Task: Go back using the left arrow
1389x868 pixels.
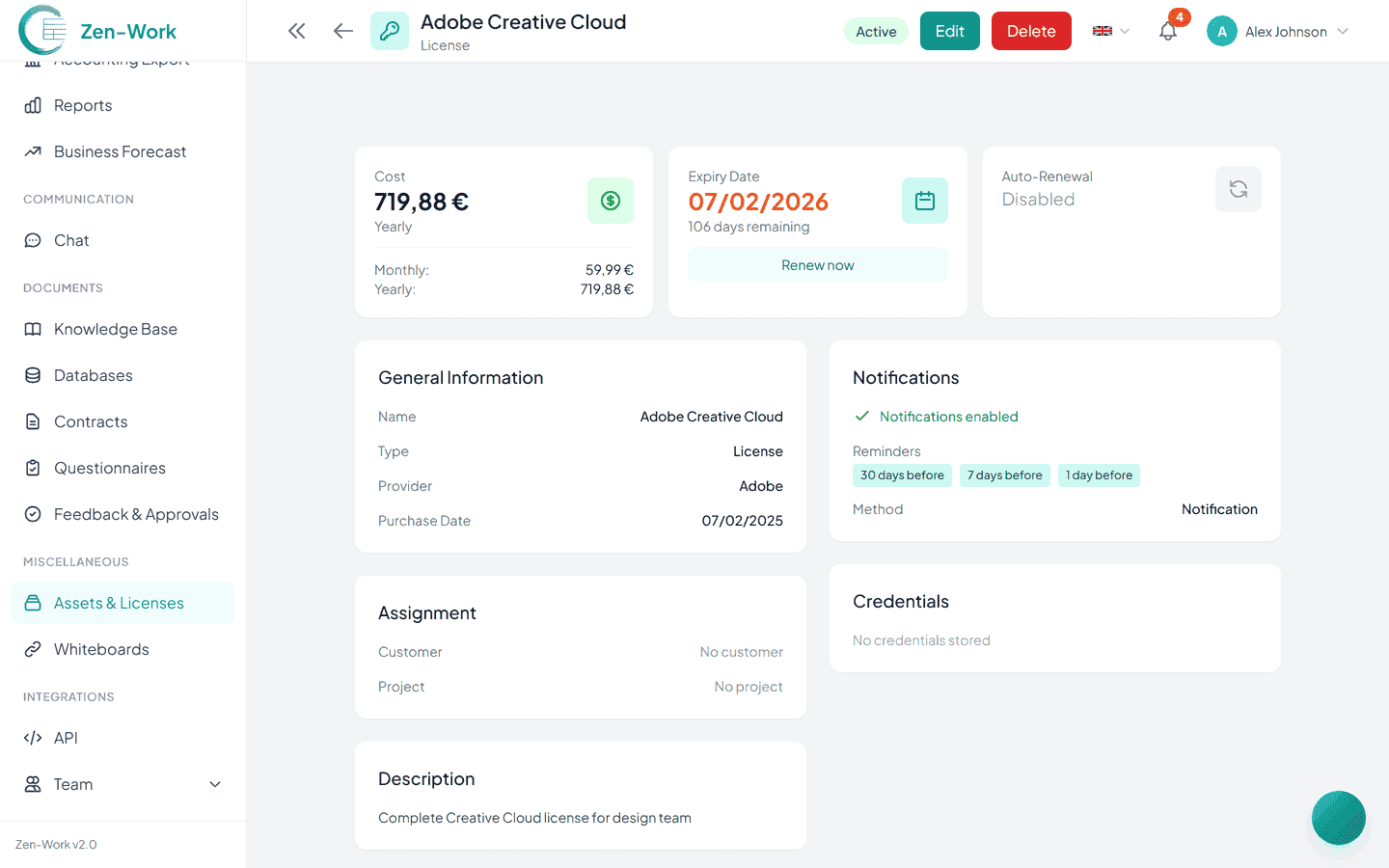Action: coord(343,31)
